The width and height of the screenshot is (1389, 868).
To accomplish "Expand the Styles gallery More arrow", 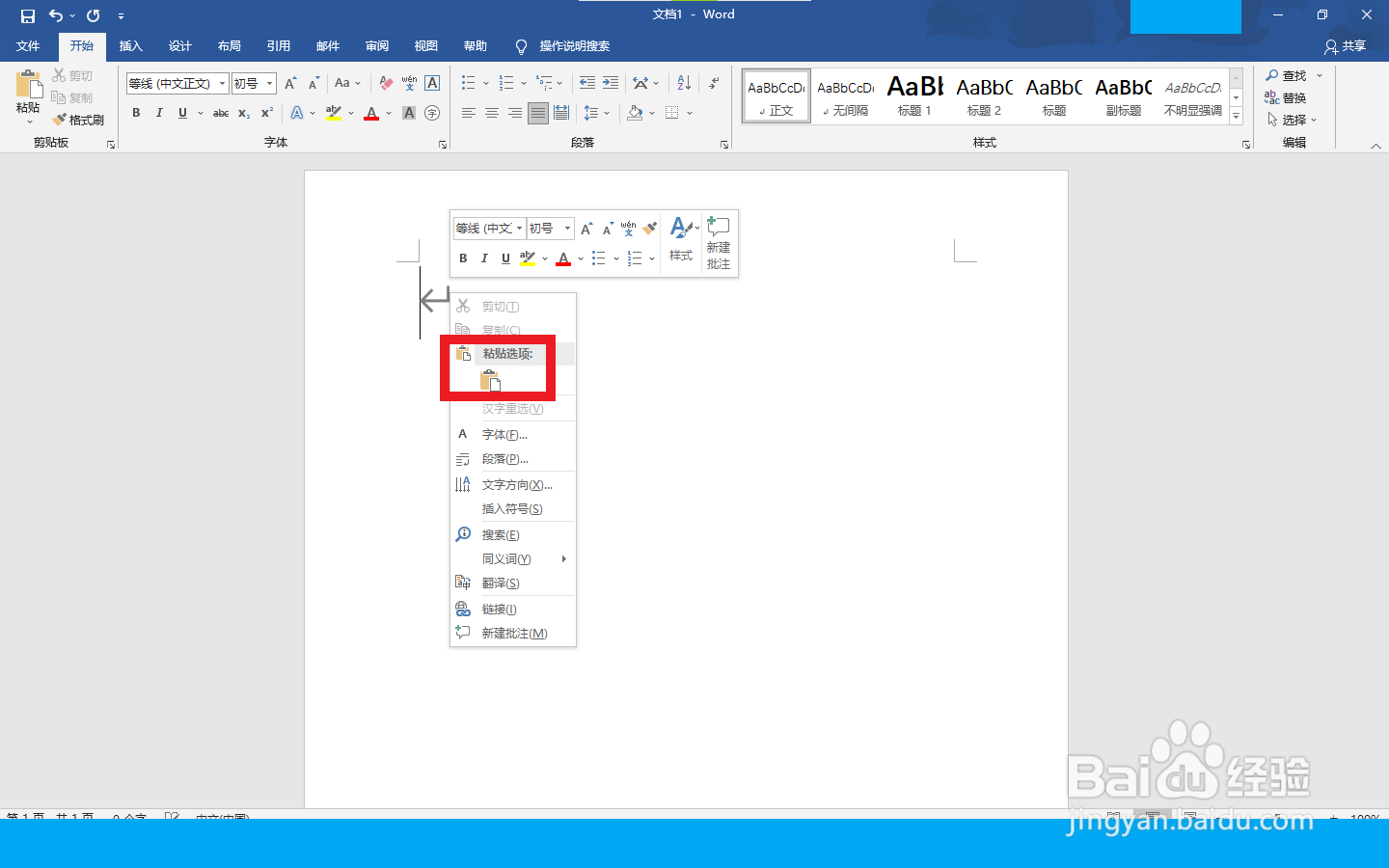I will (1237, 117).
